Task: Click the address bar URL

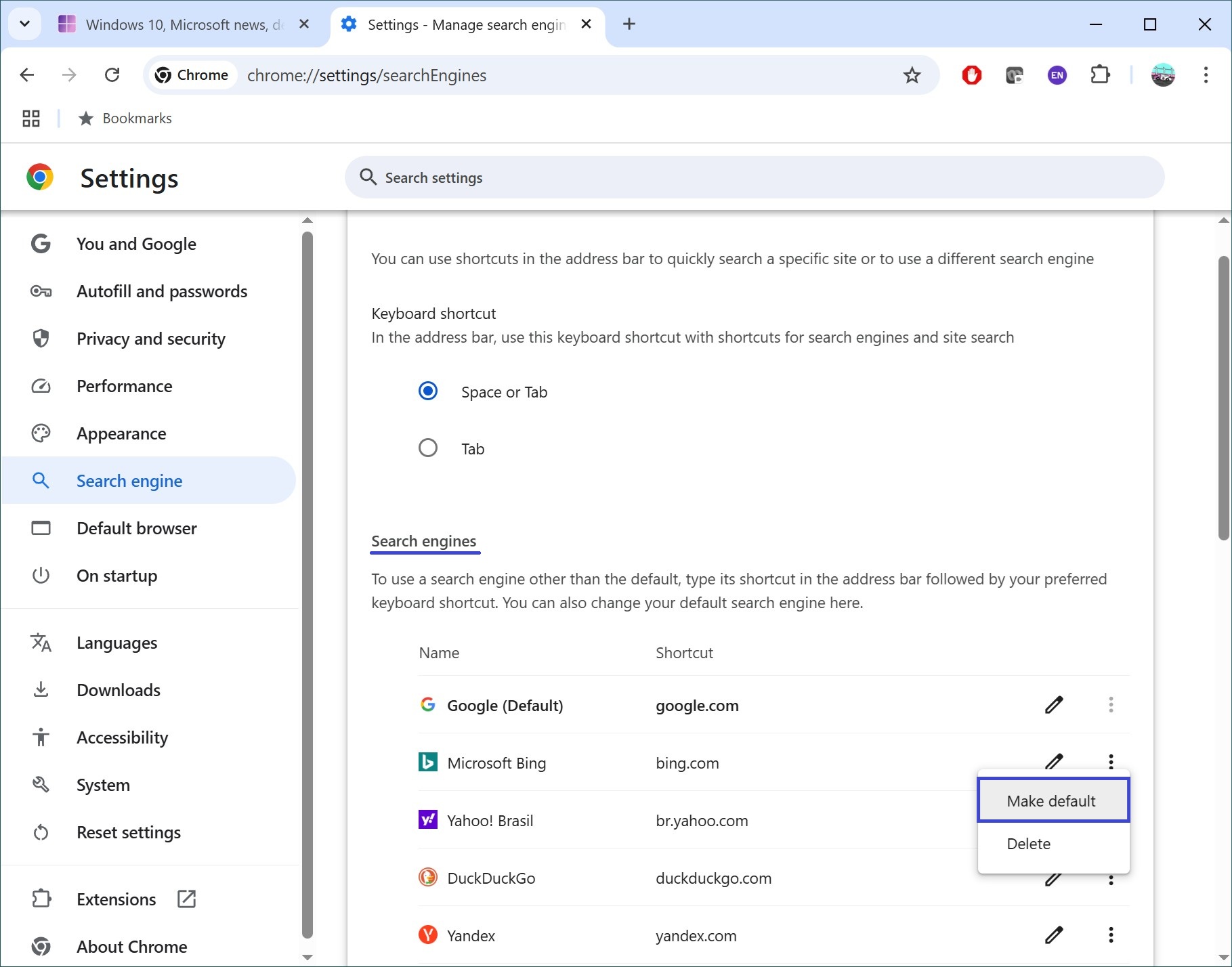Action: 366,75
